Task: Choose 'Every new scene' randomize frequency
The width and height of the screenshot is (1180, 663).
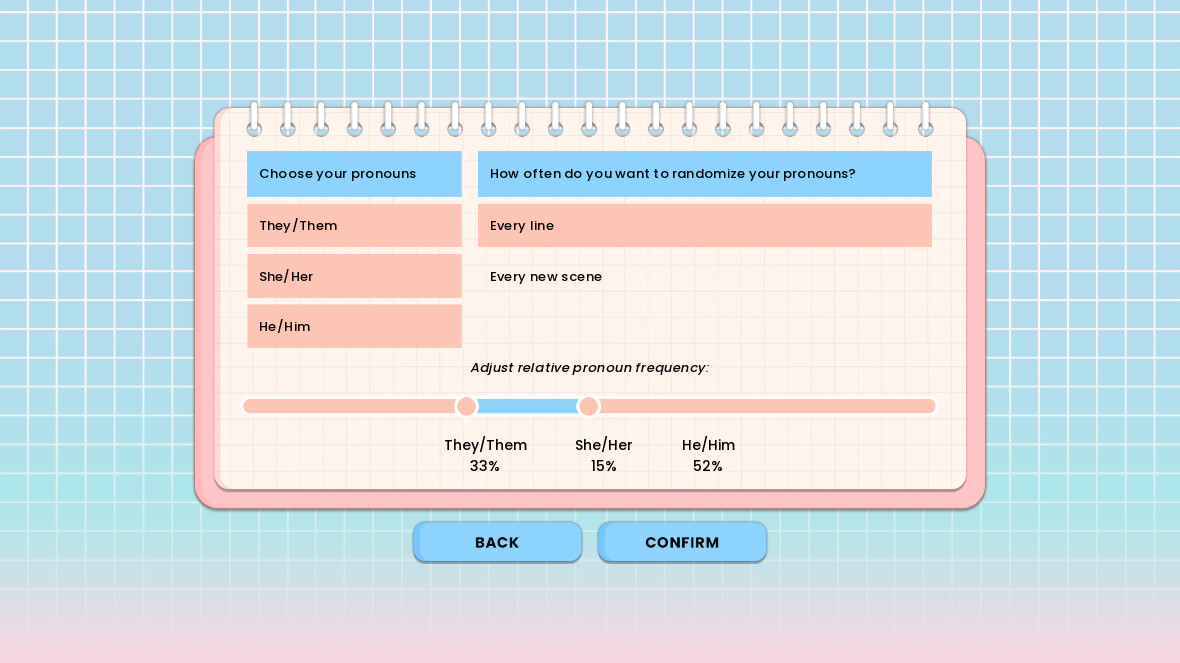Action: 704,276
